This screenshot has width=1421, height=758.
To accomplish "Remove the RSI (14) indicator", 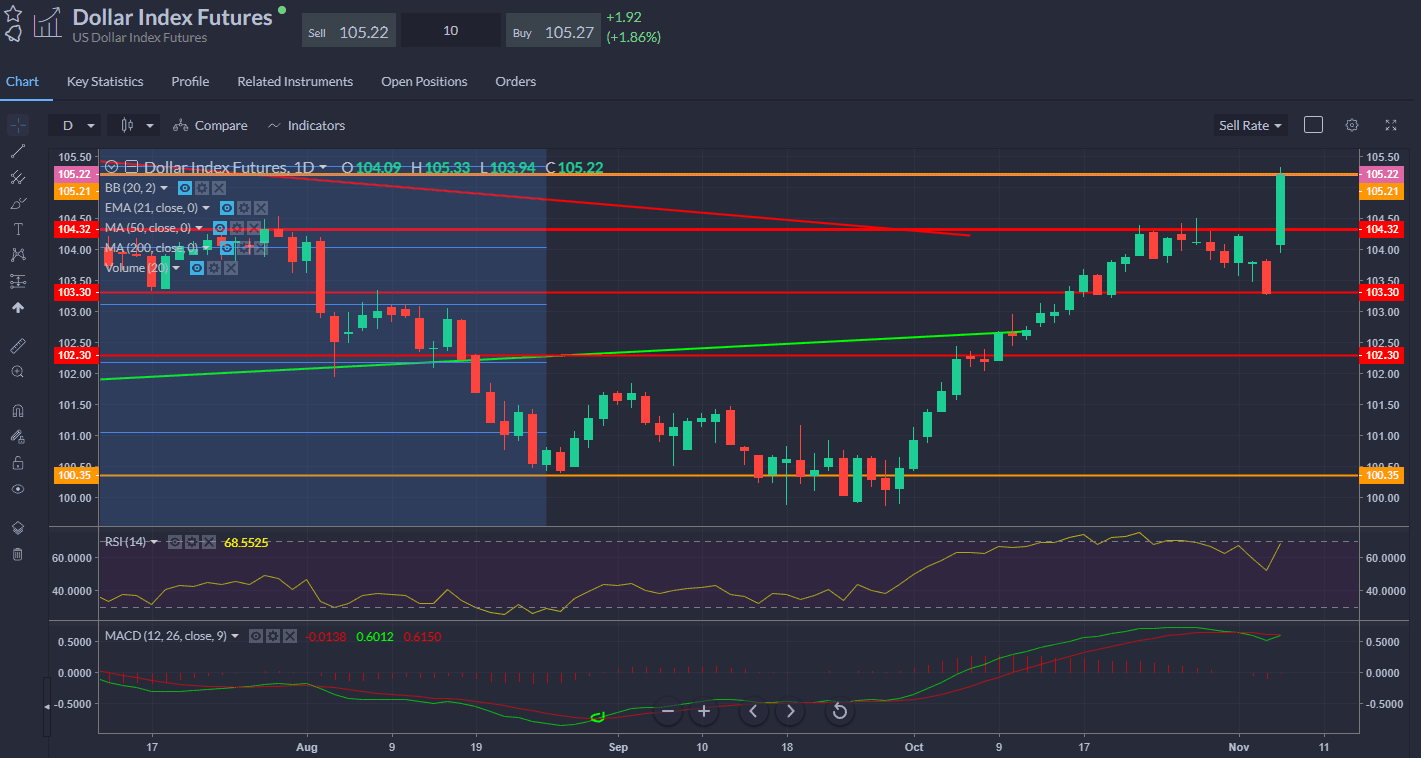I will click(x=209, y=542).
